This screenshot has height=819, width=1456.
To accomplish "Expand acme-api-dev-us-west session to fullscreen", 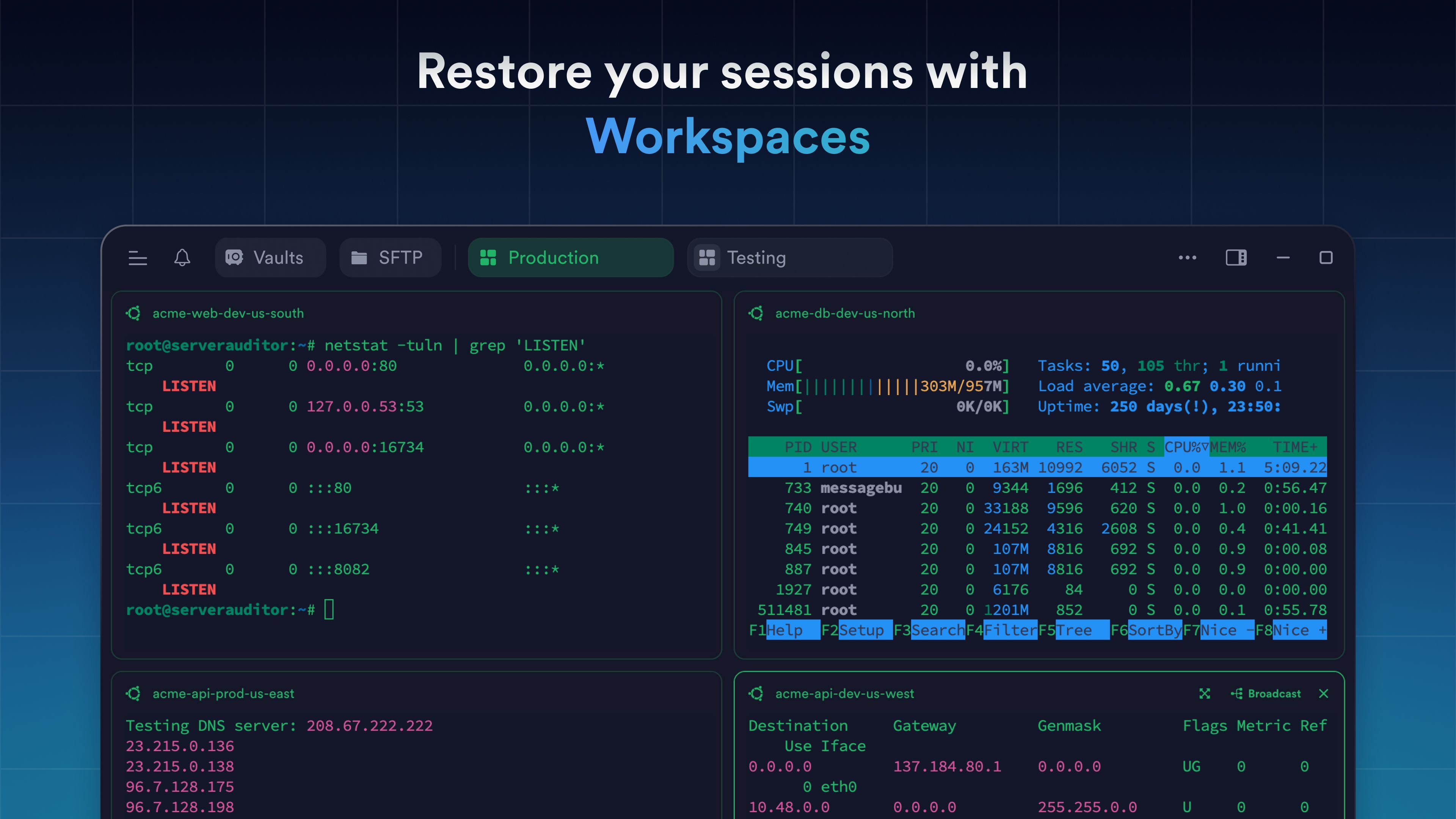I will click(x=1205, y=693).
